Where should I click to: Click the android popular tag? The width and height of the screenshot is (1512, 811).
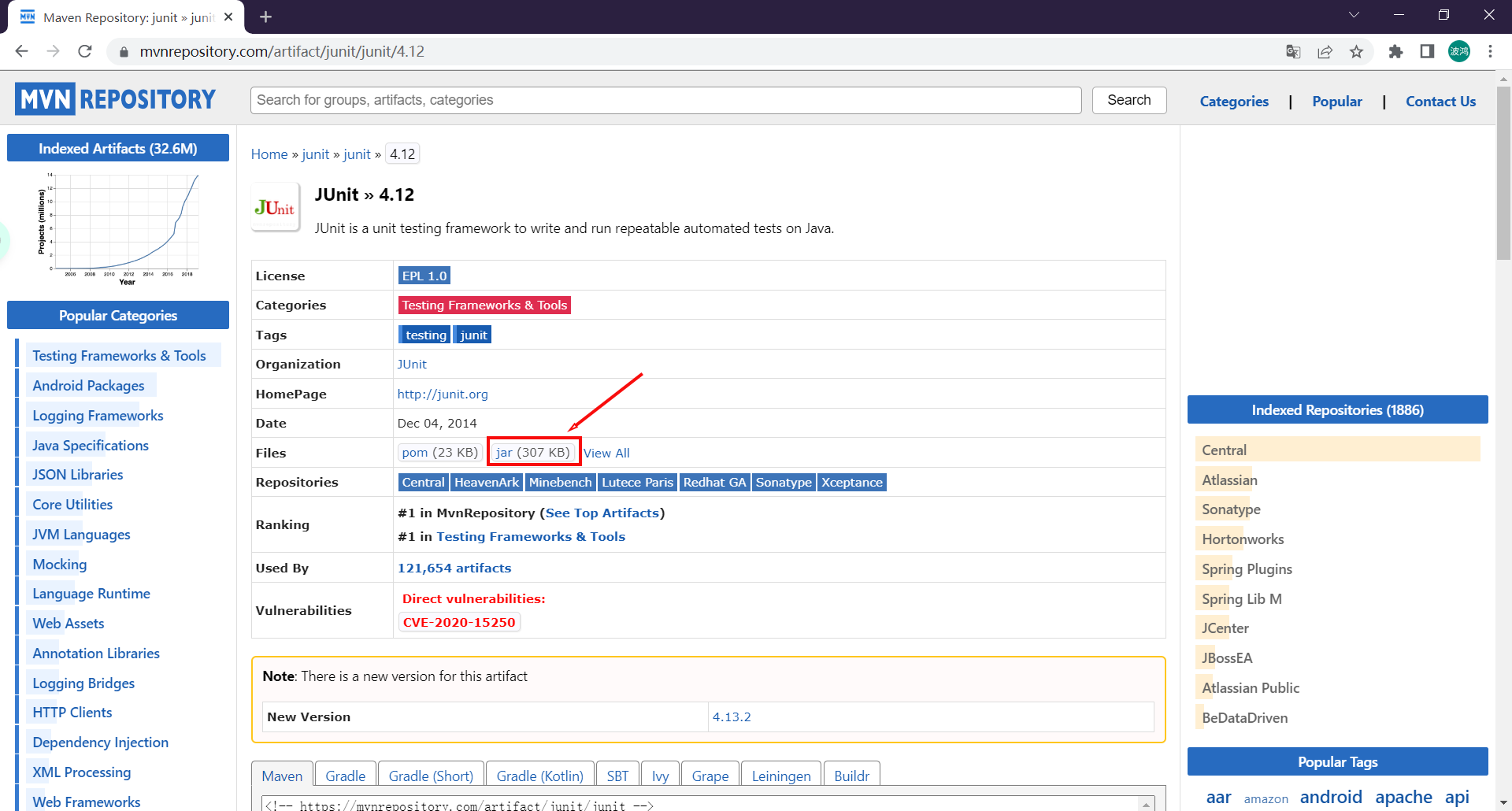[1331, 797]
